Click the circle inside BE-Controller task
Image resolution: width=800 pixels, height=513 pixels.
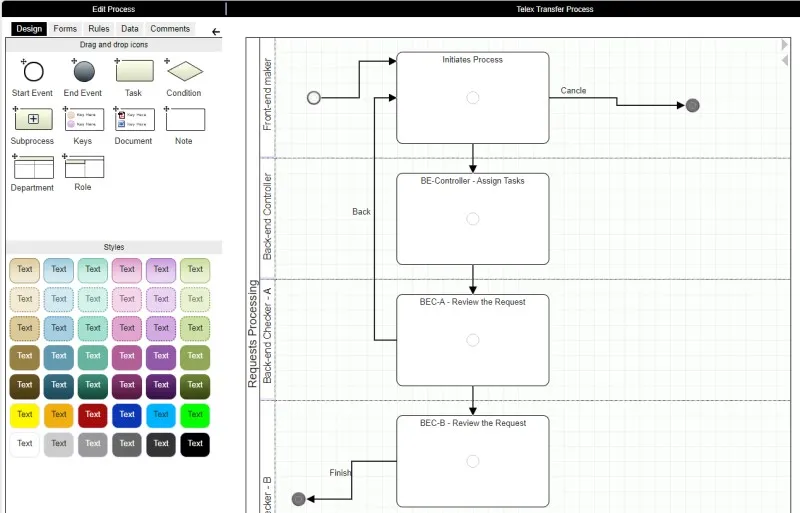coord(473,219)
